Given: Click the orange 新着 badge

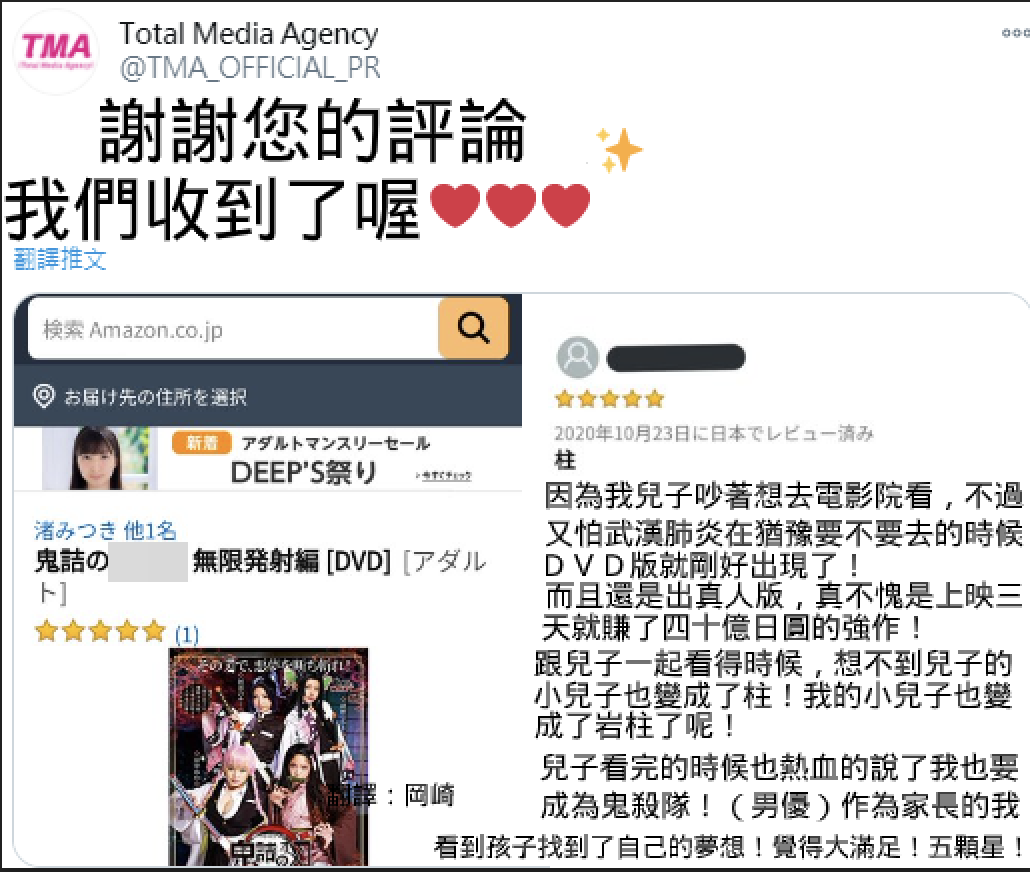Looking at the screenshot, I should [x=202, y=443].
